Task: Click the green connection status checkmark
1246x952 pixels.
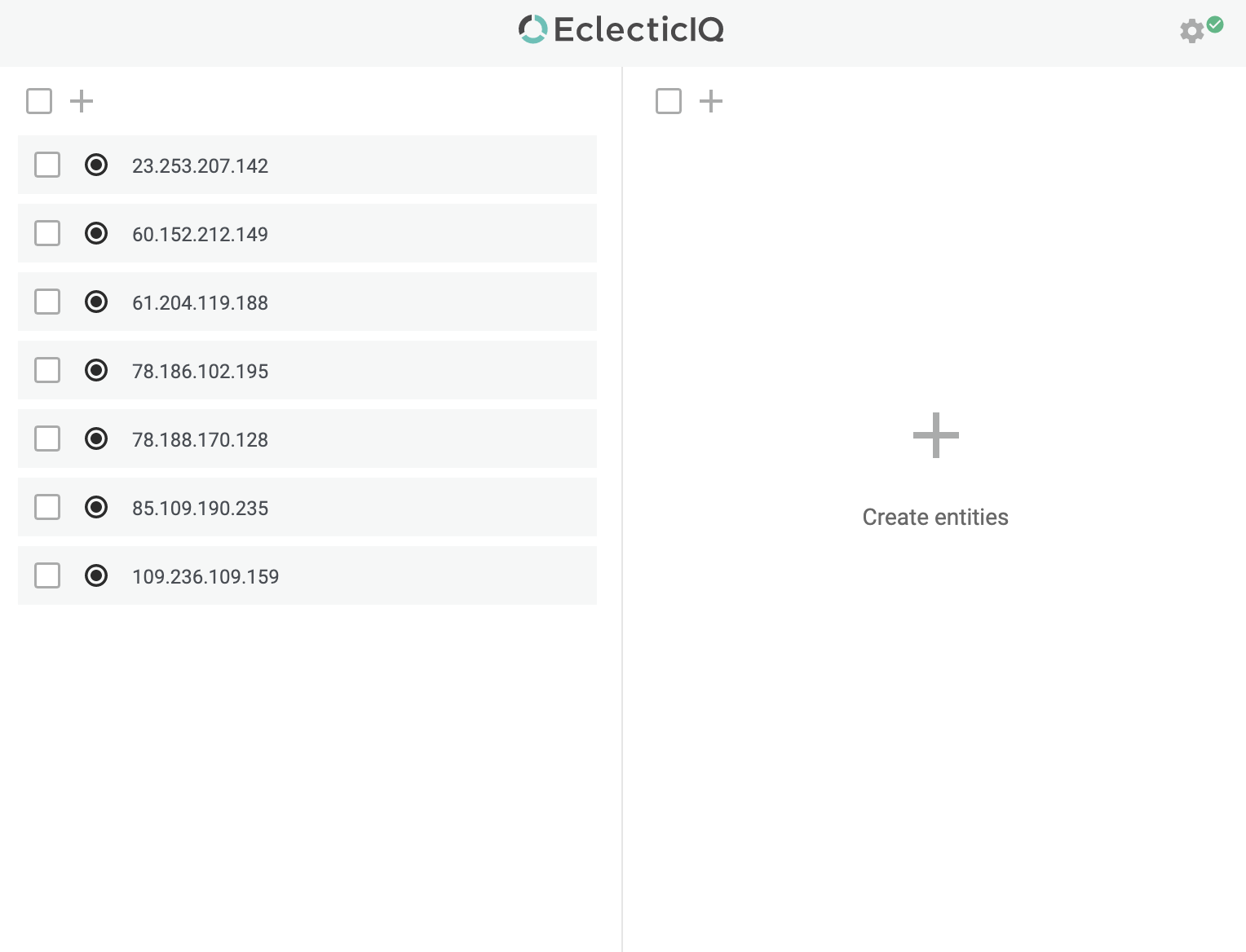Action: pyautogui.click(x=1216, y=25)
